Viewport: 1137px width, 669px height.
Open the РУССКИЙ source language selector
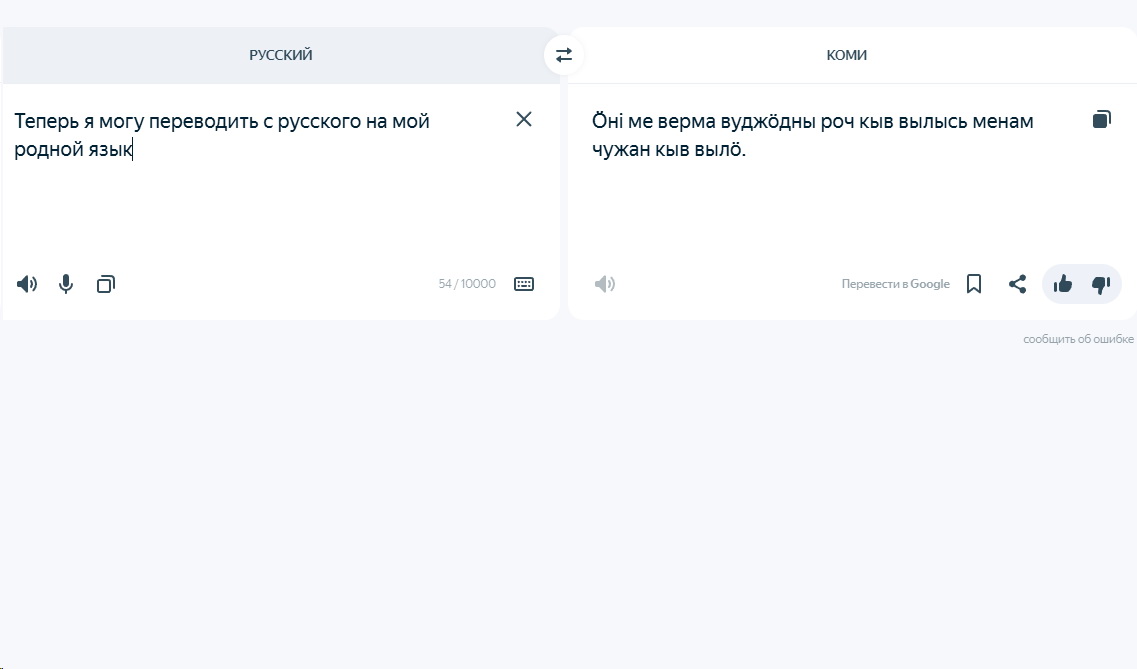(281, 55)
